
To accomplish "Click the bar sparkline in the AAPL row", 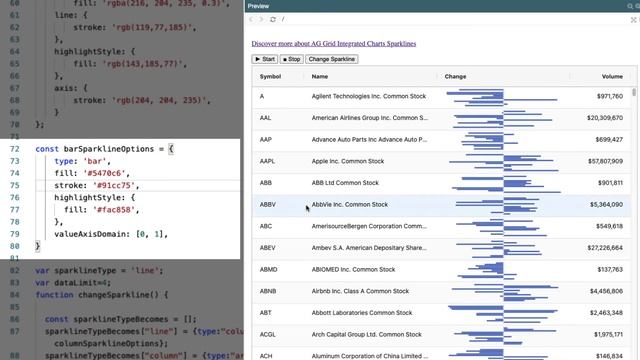I will coord(504,162).
